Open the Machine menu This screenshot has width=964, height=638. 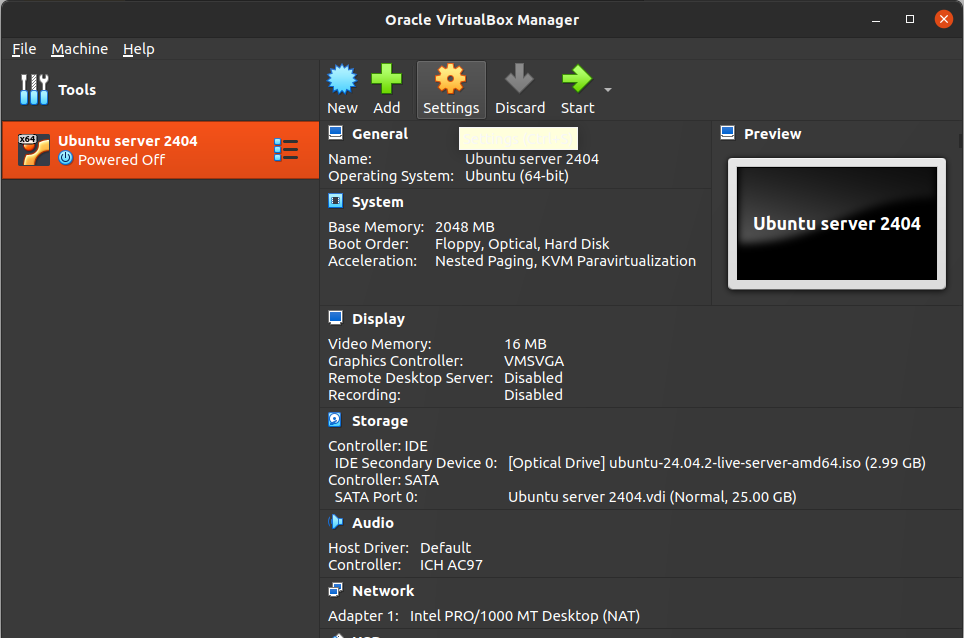pyautogui.click(x=79, y=49)
